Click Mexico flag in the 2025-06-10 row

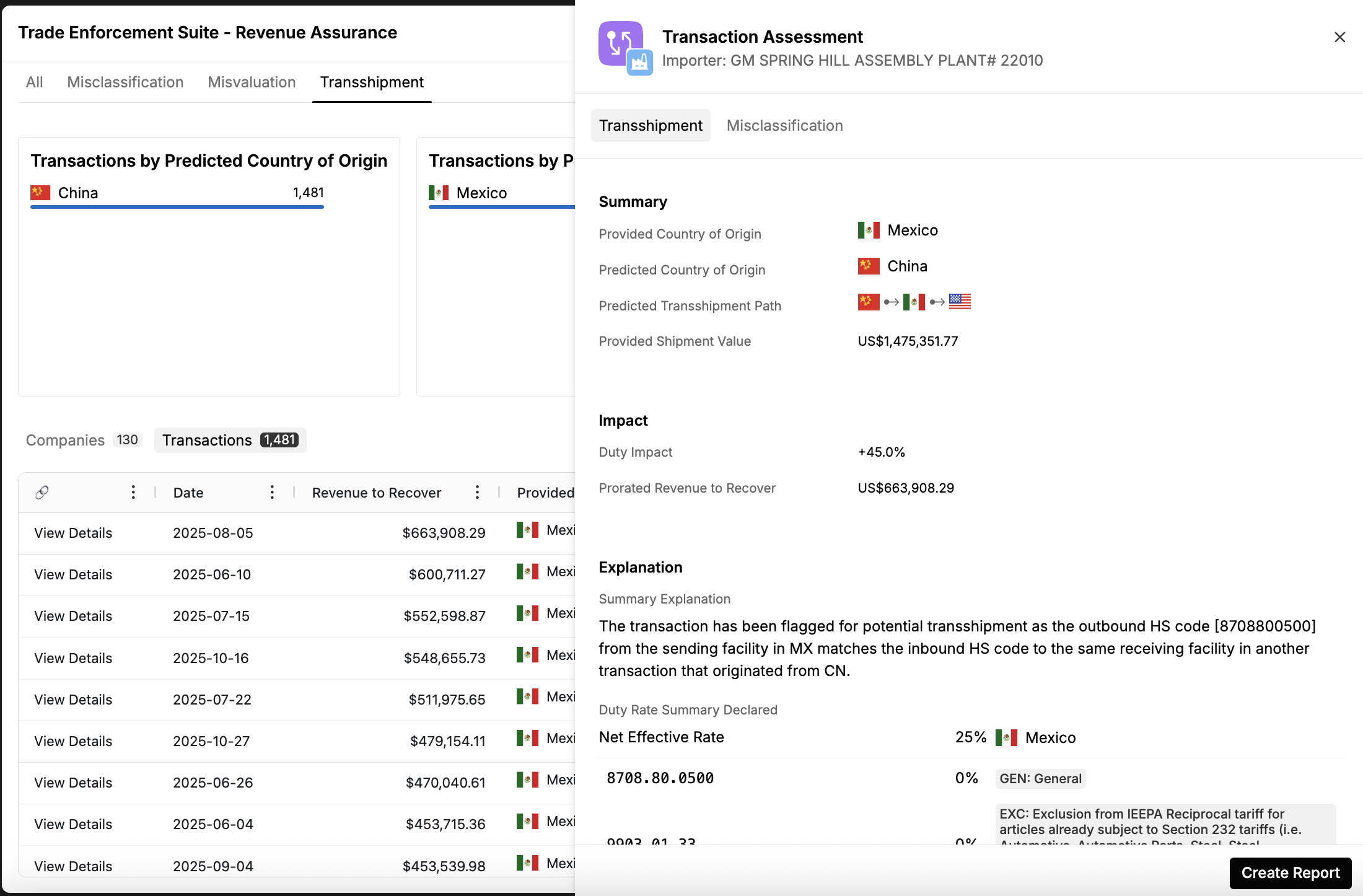click(x=527, y=571)
